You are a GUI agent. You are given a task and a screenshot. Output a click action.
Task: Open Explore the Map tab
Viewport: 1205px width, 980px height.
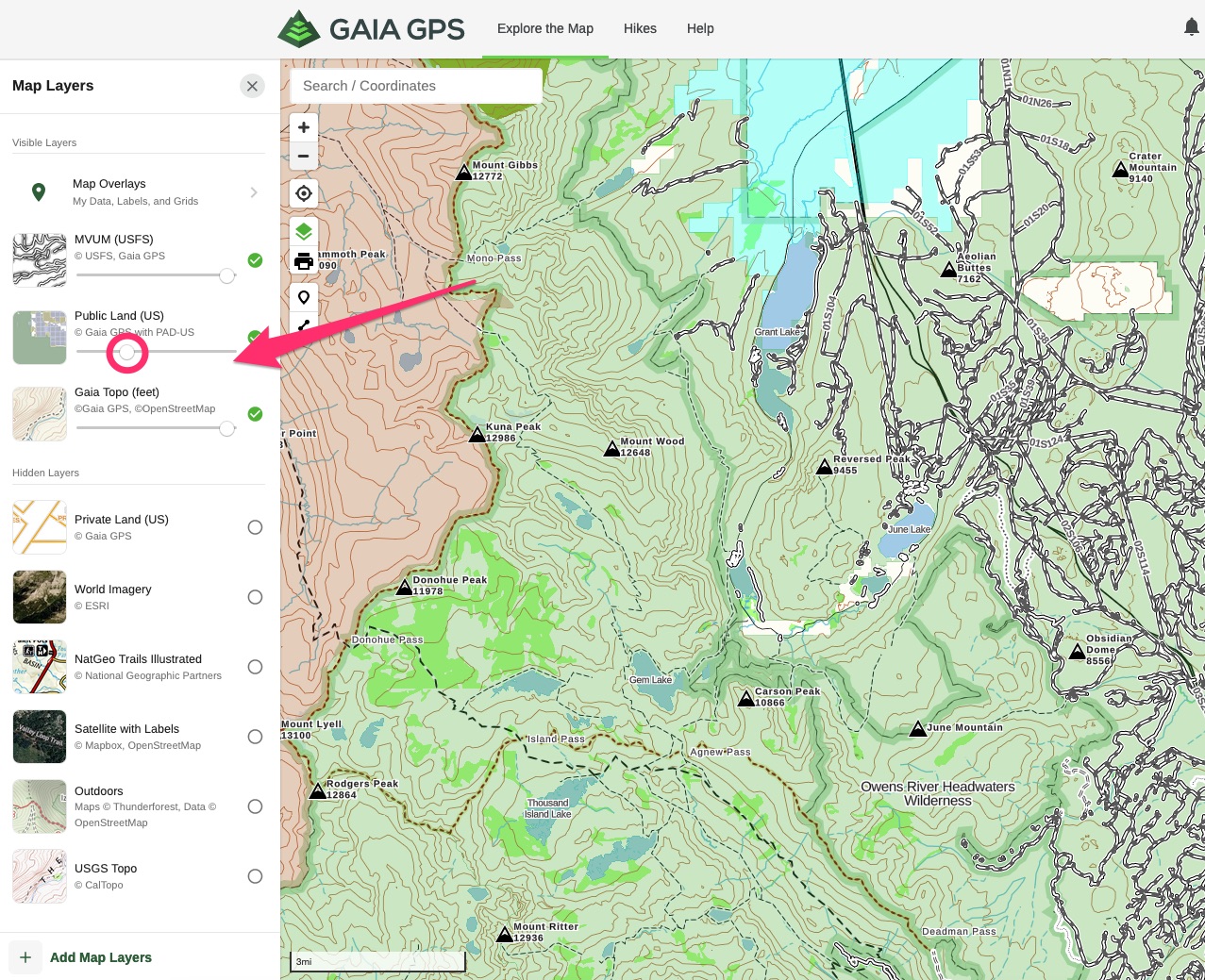[545, 28]
